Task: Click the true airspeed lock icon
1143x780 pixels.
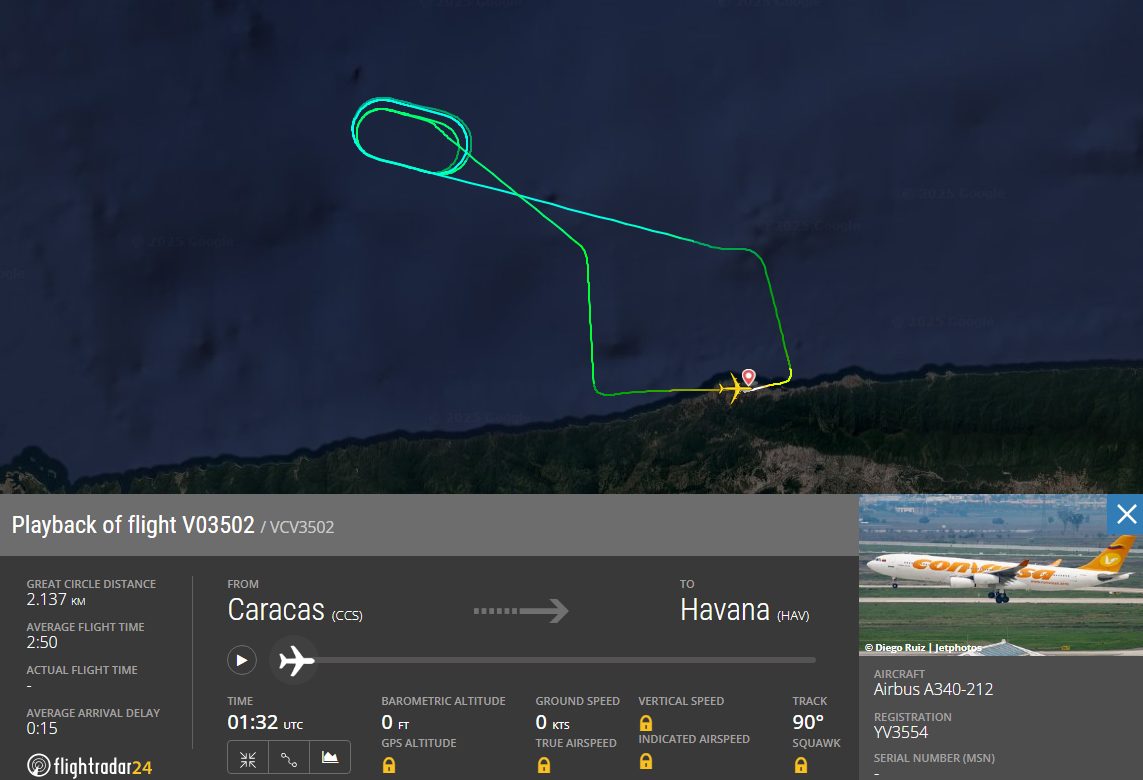Action: click(x=543, y=765)
